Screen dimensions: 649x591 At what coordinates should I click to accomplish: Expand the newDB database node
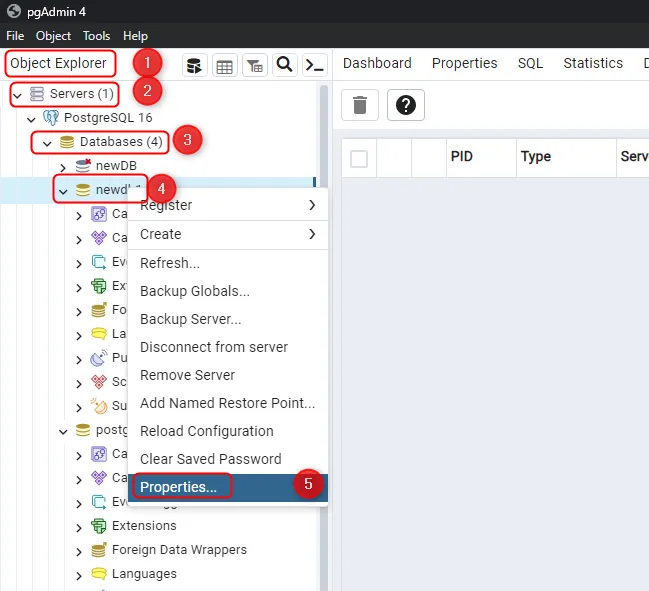[x=63, y=166]
